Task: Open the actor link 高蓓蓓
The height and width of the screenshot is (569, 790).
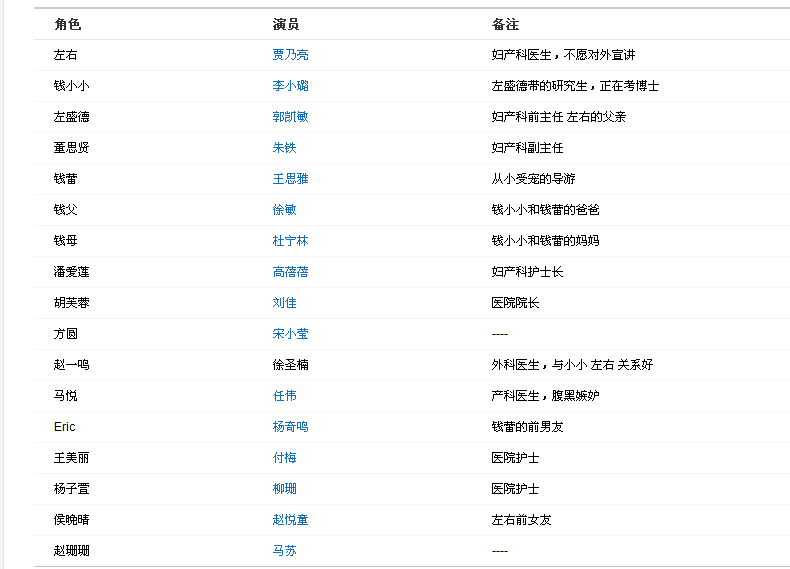Action: pos(290,272)
